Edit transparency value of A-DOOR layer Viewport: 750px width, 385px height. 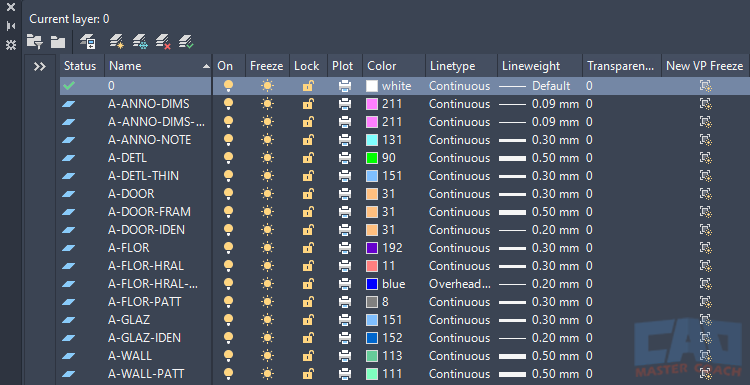coord(589,194)
